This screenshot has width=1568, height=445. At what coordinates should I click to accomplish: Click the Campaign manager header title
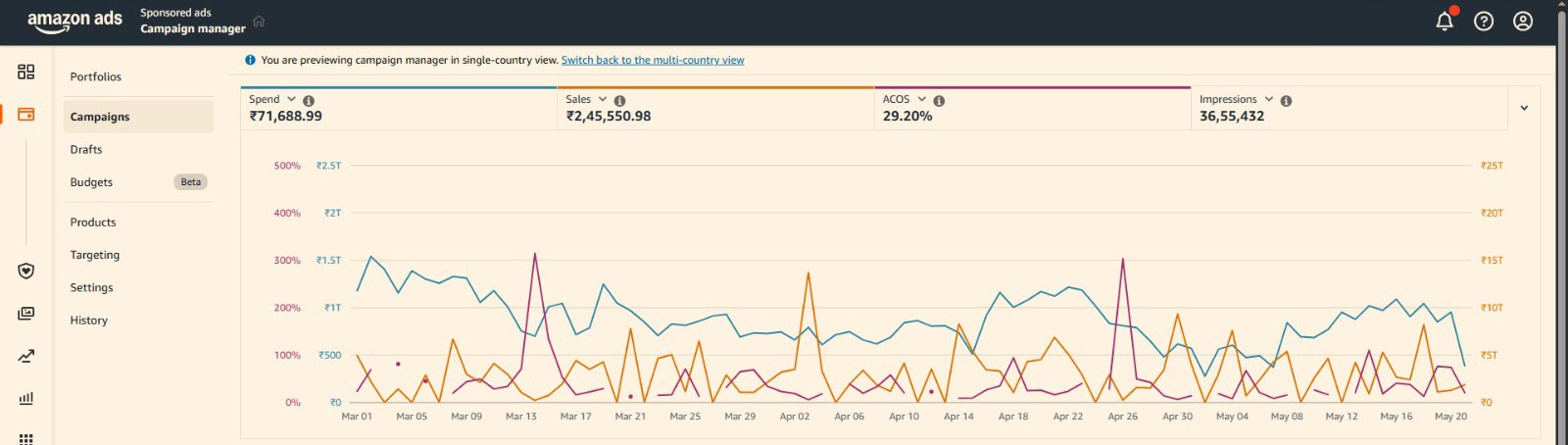[193, 28]
